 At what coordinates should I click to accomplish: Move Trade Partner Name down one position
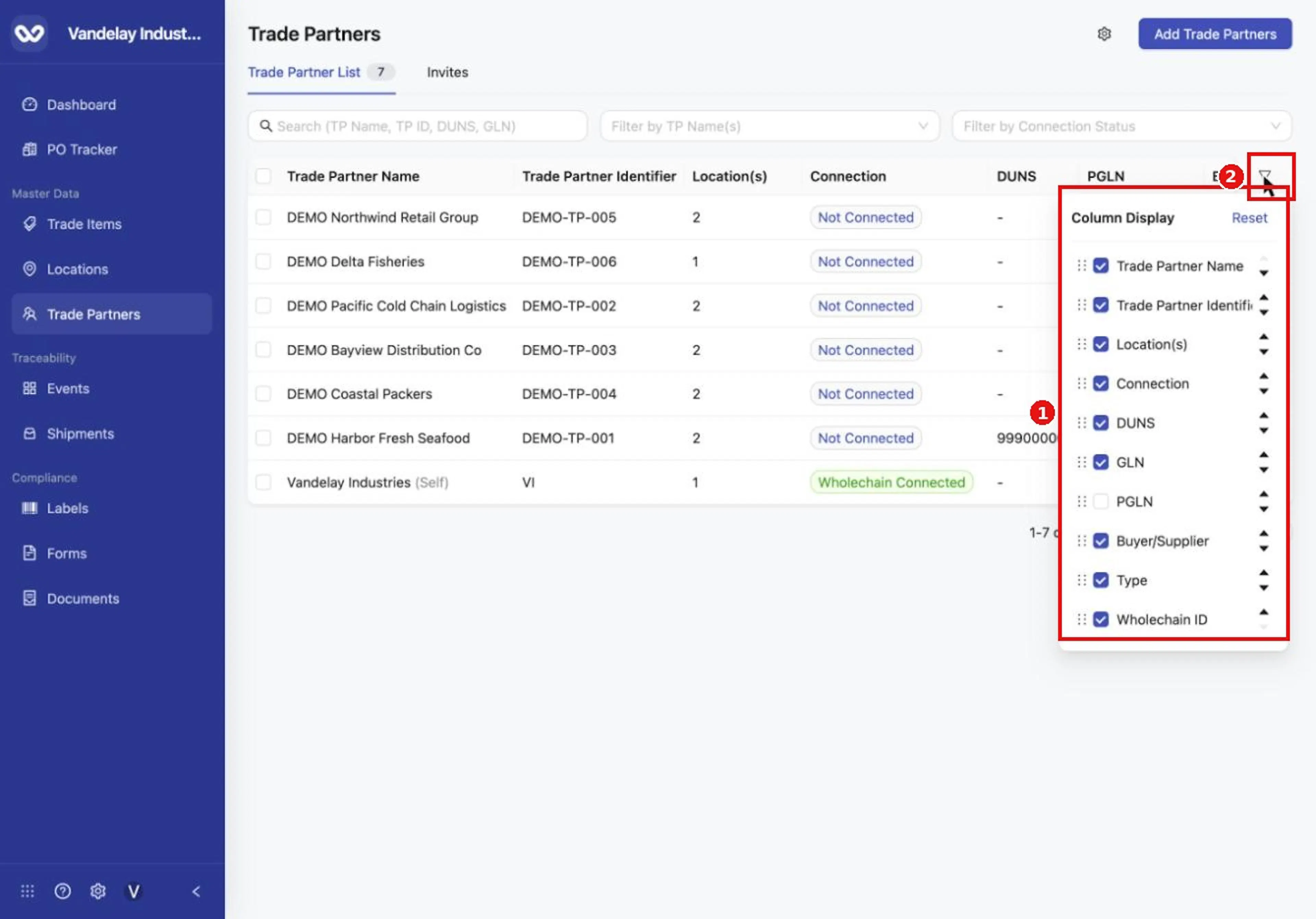pyautogui.click(x=1263, y=273)
